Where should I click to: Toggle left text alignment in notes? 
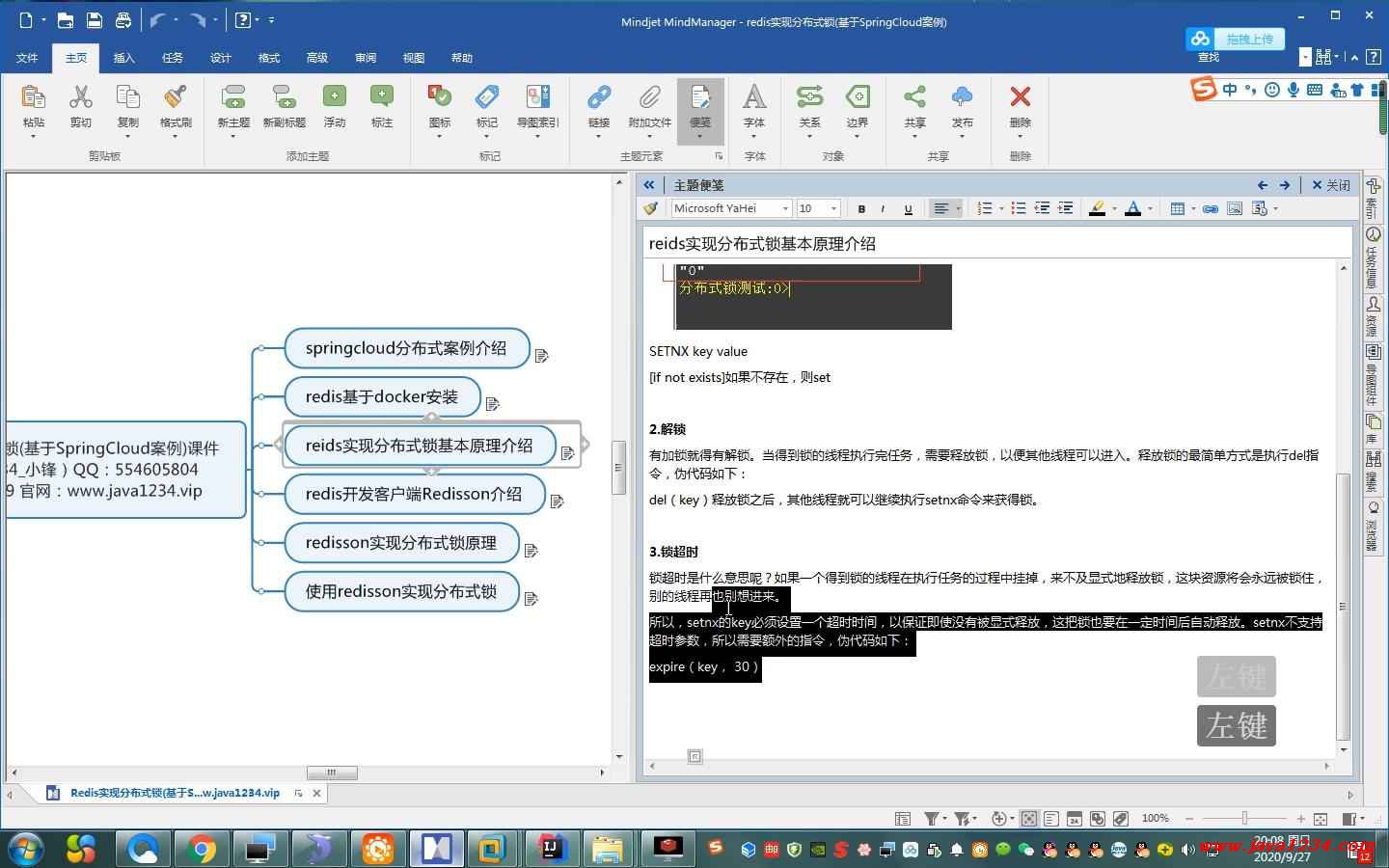941,208
